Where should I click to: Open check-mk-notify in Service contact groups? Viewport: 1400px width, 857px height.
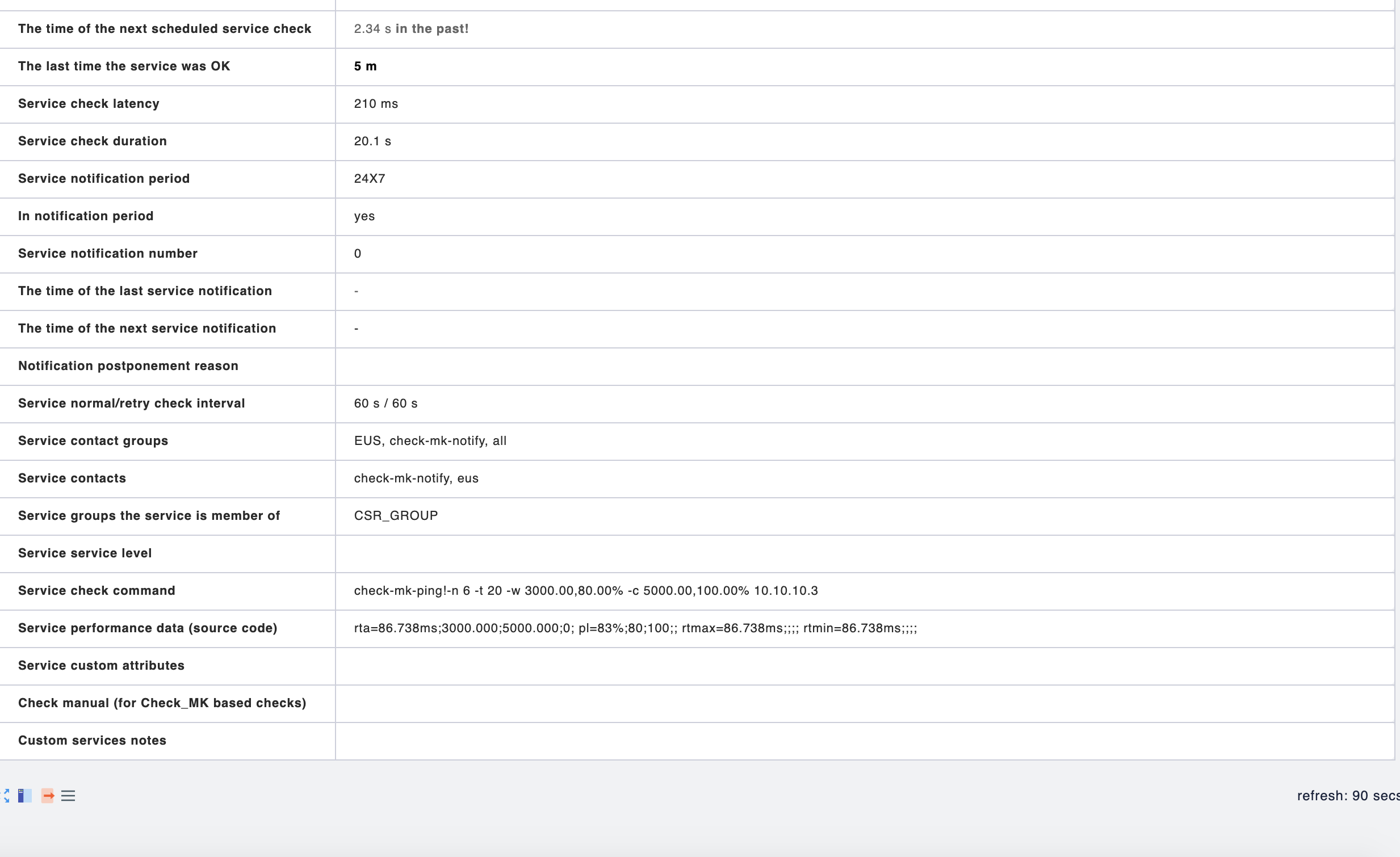click(437, 442)
